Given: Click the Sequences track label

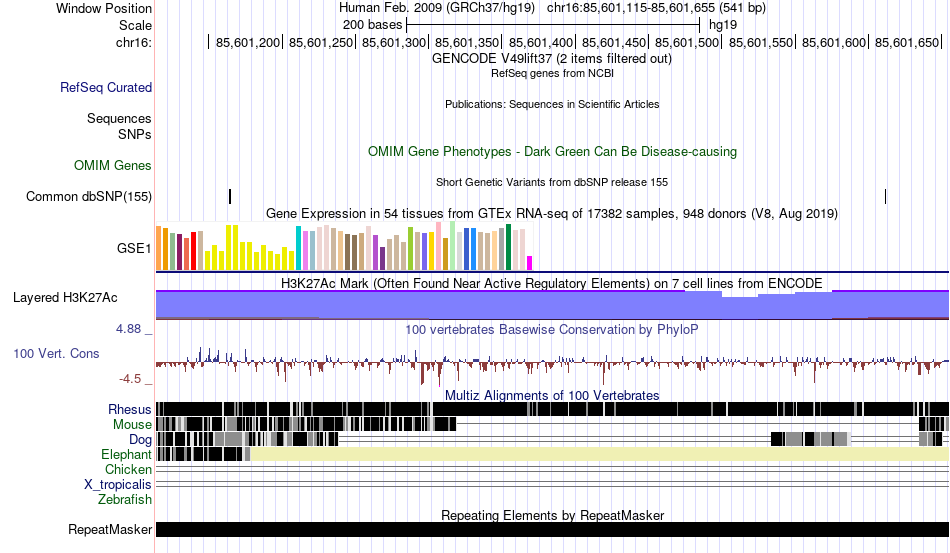Looking at the screenshot, I should [119, 118].
